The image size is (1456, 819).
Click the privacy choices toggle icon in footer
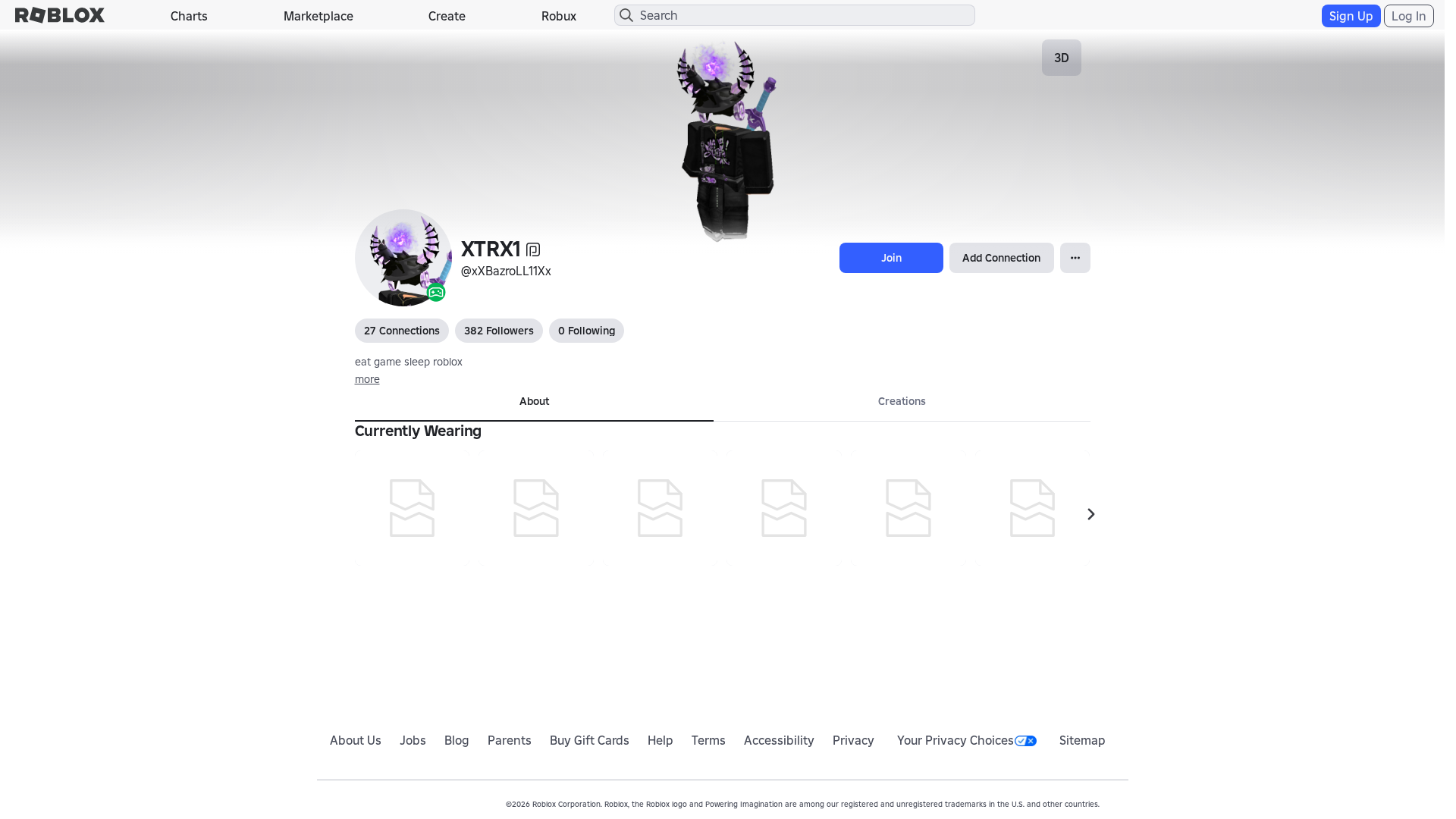[x=1025, y=741]
